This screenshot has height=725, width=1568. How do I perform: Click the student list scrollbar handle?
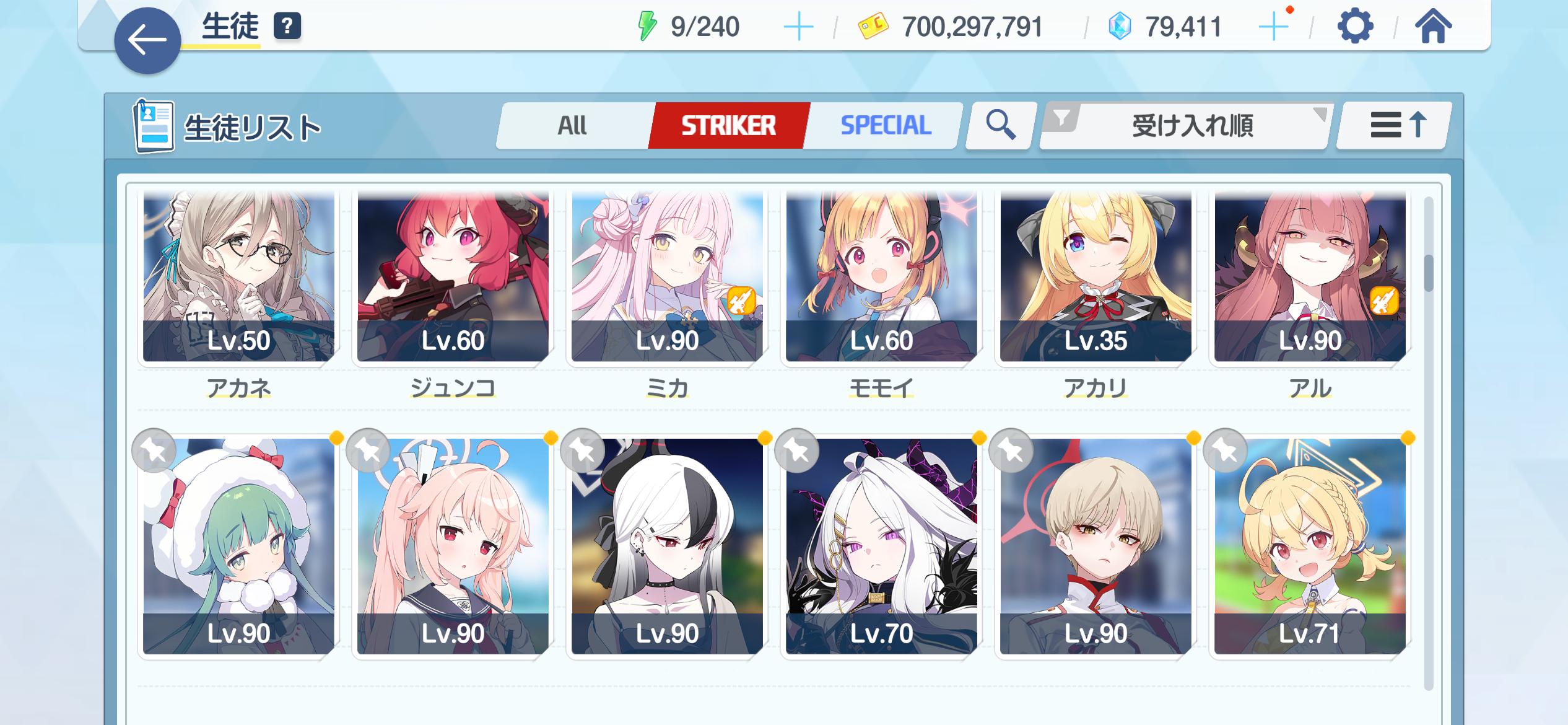1428,273
